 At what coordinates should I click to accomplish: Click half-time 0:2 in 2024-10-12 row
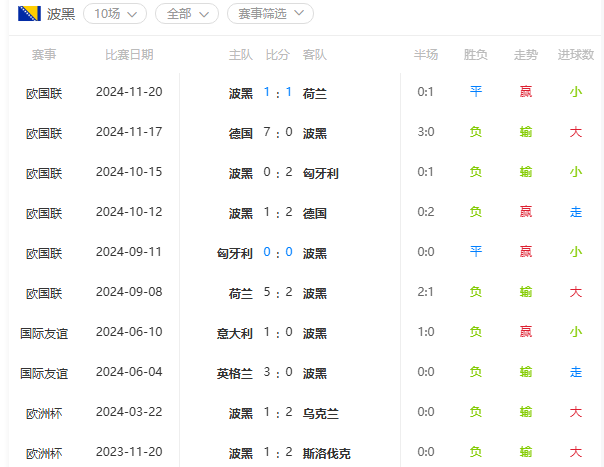coord(426,212)
